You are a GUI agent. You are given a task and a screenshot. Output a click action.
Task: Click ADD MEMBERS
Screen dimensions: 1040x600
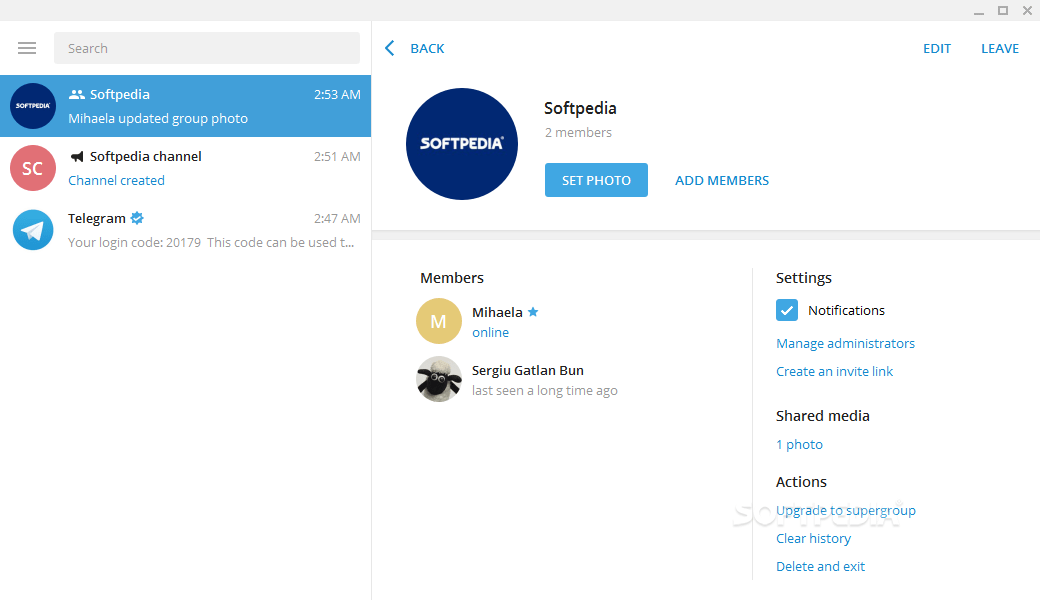click(x=722, y=180)
